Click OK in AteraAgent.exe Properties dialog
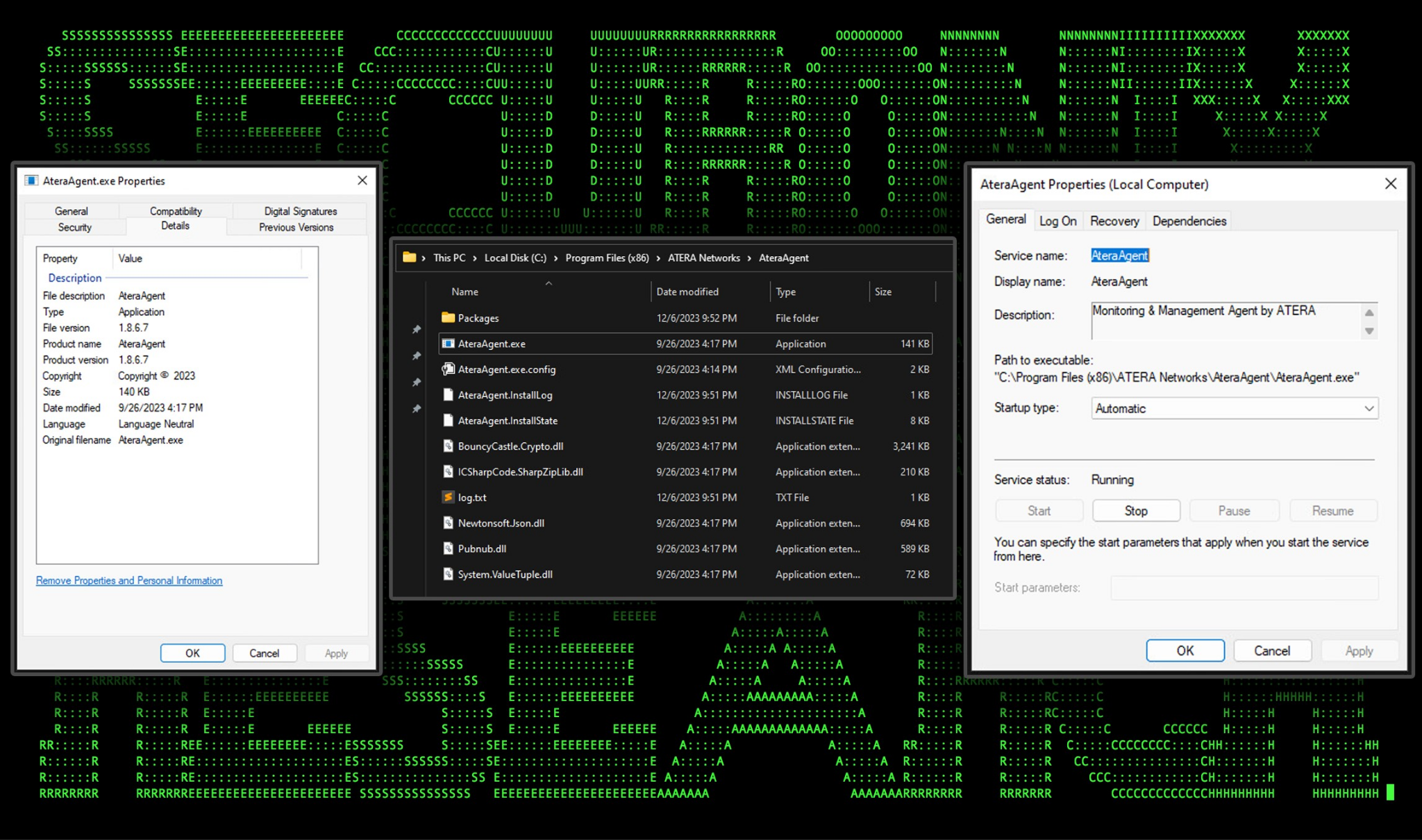Screen dimensions: 1422x840 (192, 653)
